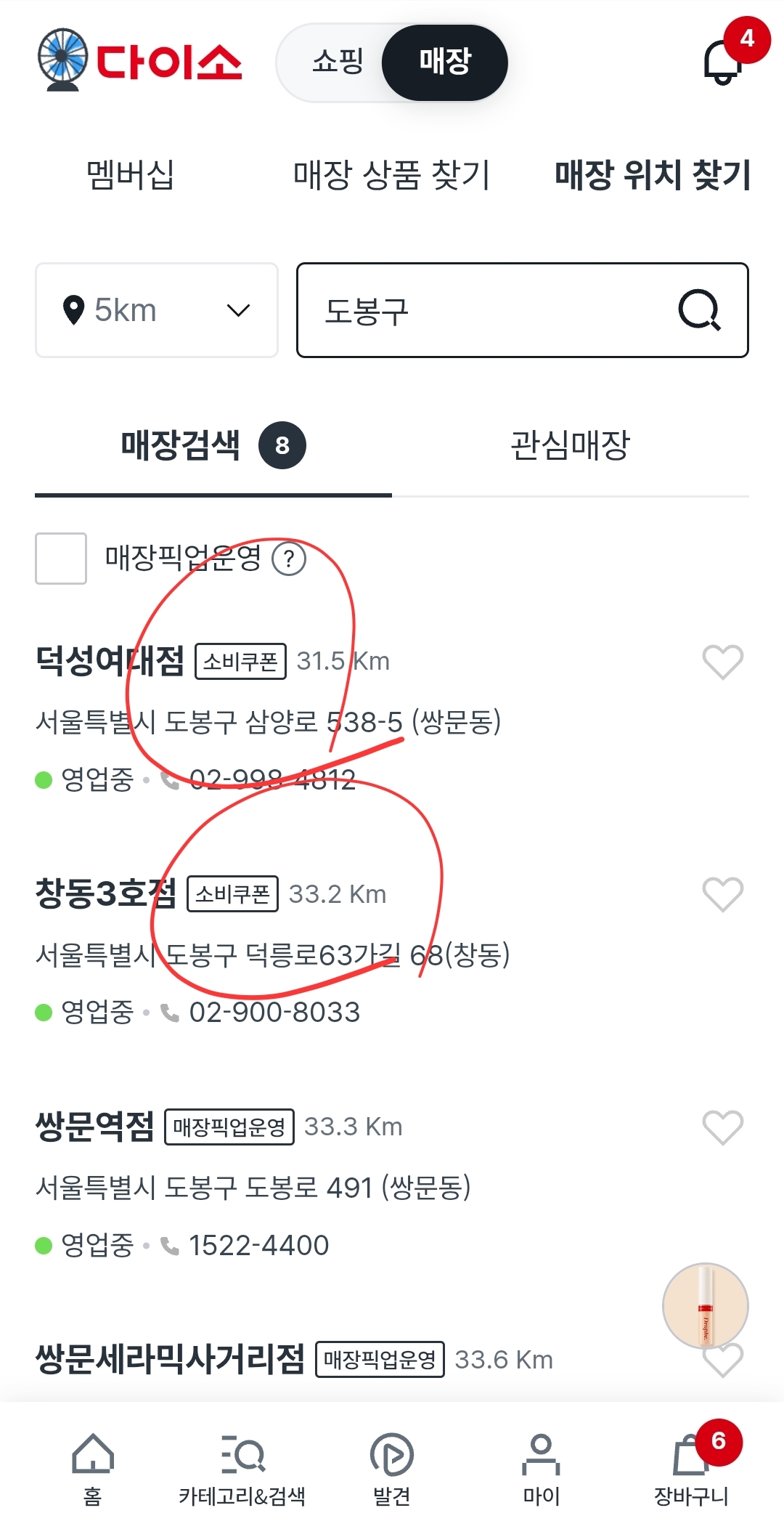
Task: Open the 매장픽업운영 help question mark
Action: (290, 559)
